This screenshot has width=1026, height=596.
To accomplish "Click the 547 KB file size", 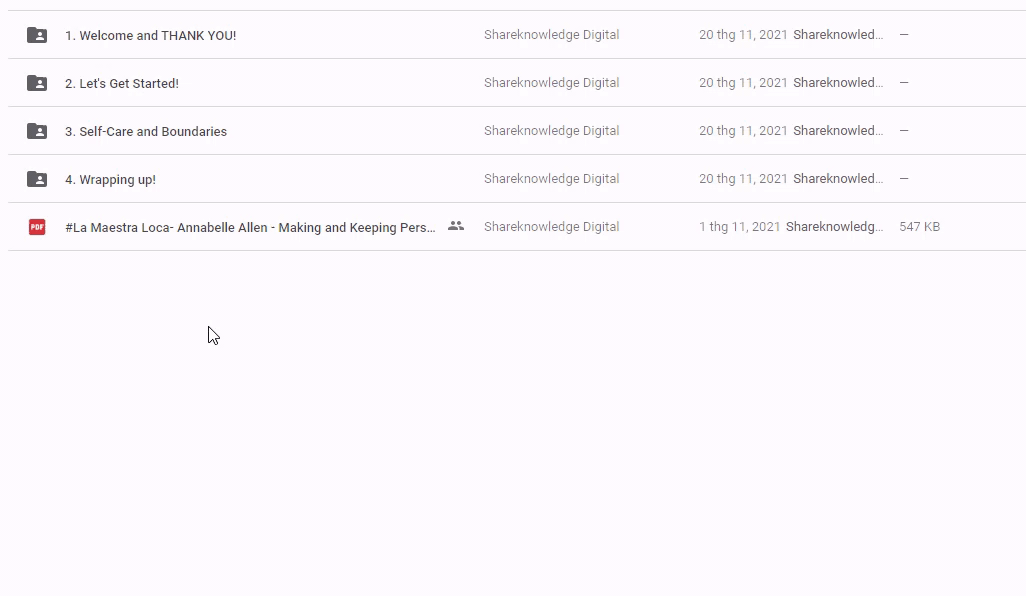I will coord(919,227).
